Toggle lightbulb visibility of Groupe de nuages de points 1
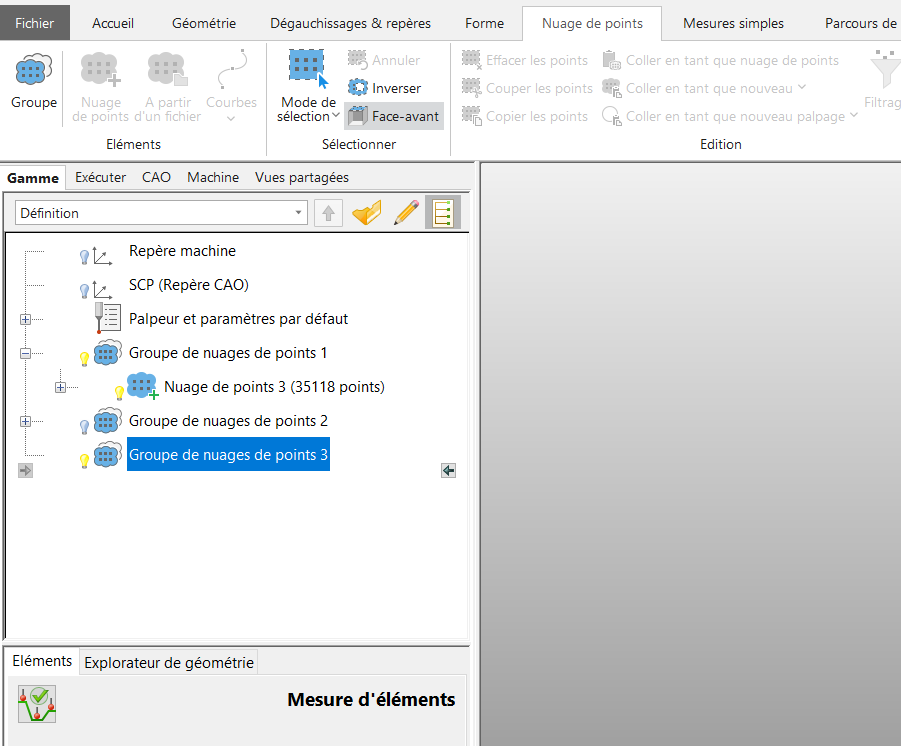The height and width of the screenshot is (746, 901). point(85,358)
